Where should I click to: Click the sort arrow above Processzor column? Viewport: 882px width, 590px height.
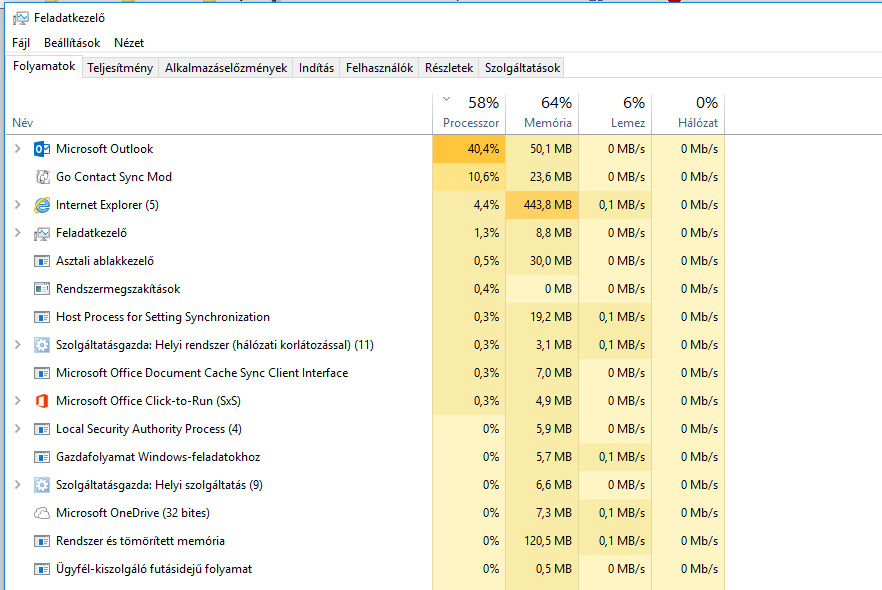447,100
